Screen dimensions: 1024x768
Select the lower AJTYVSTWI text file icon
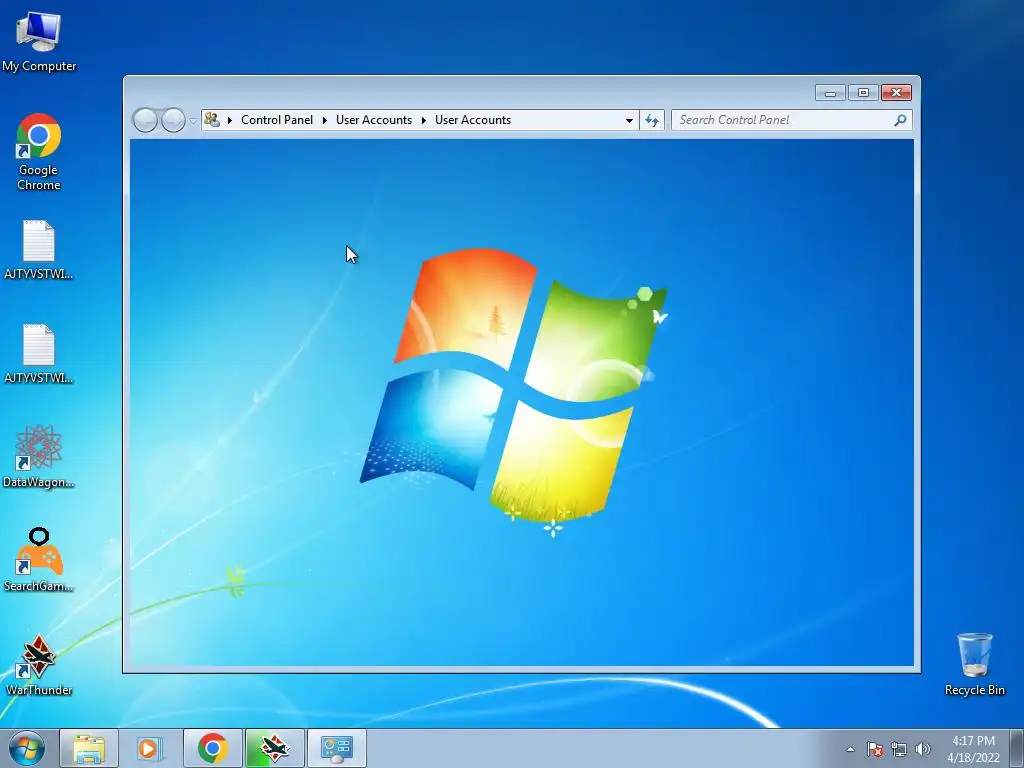pyautogui.click(x=39, y=354)
